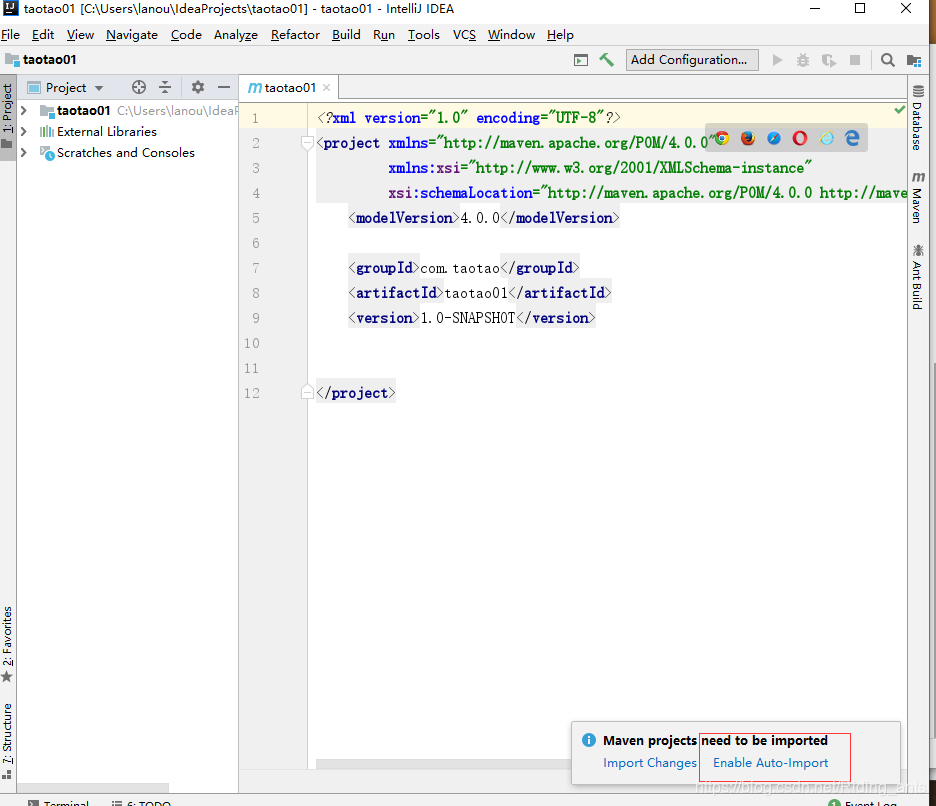936x806 pixels.
Task: Click version text 1.0-SNAPSHOT in editor
Action: click(467, 318)
